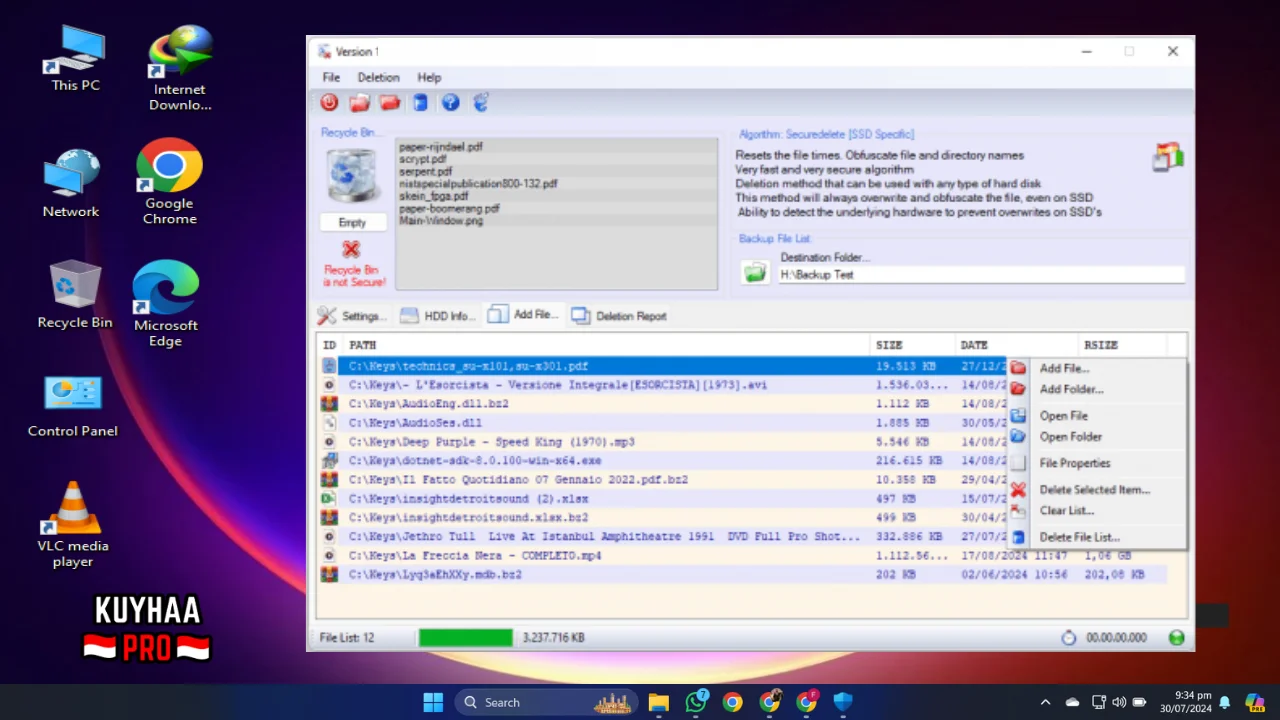Click the file icon of insightdetroitsound (2).xlsx row
Image resolution: width=1280 pixels, height=720 pixels.
328,498
